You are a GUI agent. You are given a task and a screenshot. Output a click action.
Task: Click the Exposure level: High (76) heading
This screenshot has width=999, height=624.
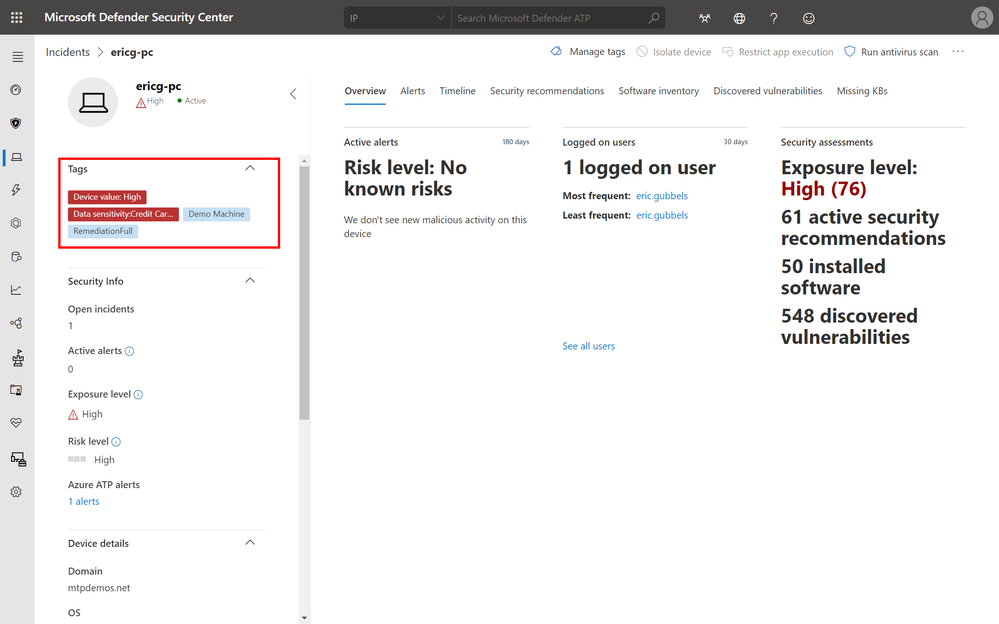click(x=849, y=178)
